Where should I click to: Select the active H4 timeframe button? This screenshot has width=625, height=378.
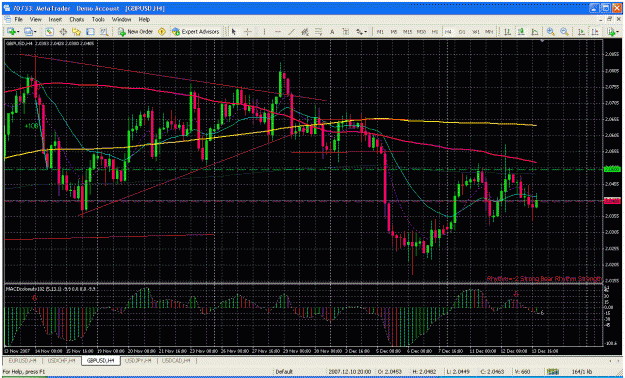448,32
